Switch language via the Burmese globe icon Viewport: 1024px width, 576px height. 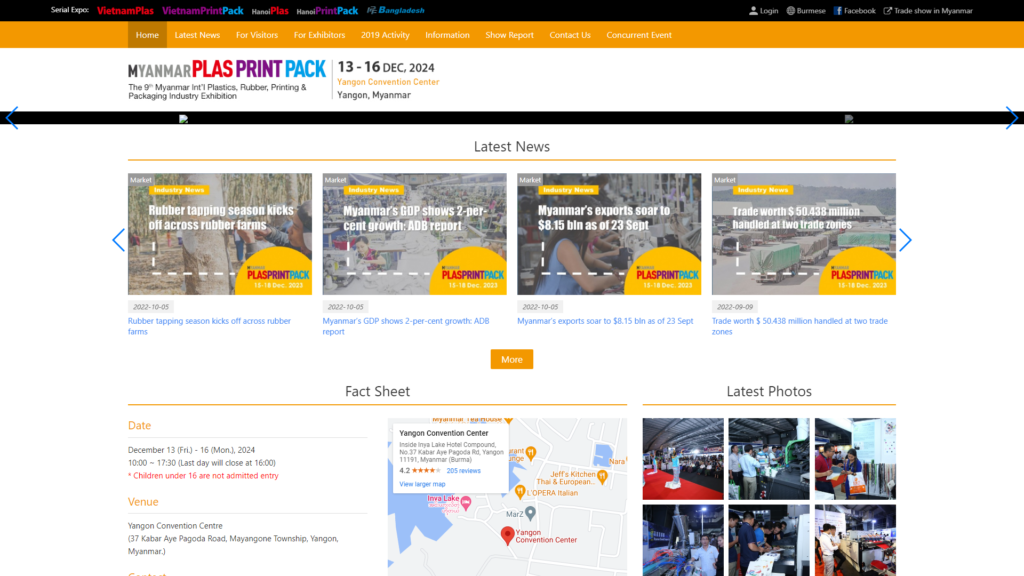click(790, 10)
